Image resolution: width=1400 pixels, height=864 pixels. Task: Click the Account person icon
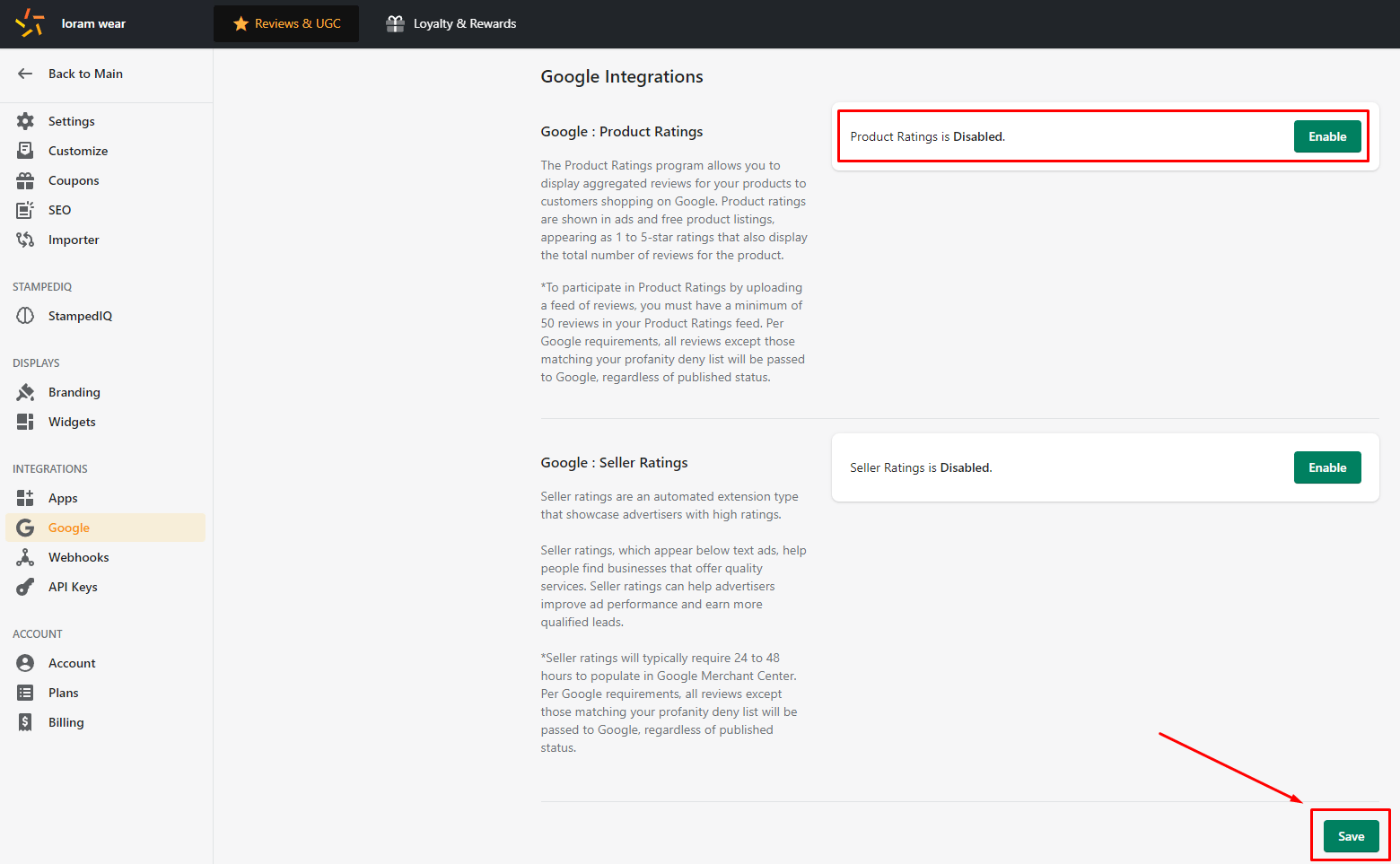[x=25, y=663]
